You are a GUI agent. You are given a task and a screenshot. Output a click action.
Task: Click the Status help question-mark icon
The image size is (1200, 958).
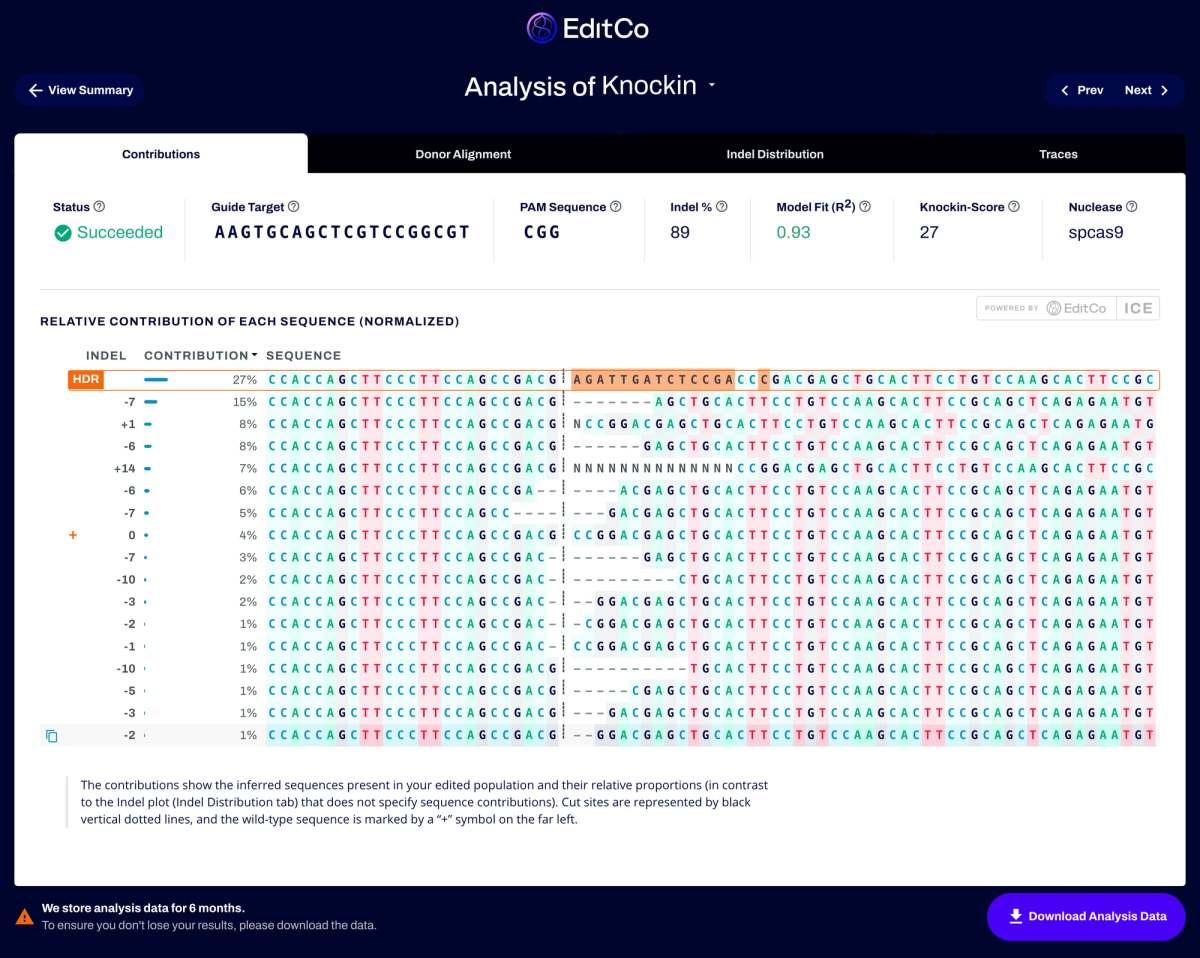pos(99,207)
